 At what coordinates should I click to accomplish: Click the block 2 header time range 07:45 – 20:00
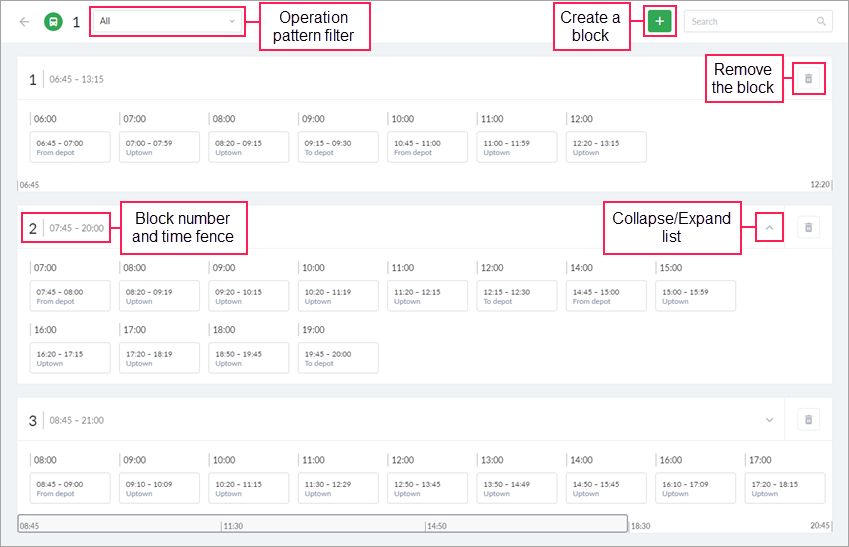(x=77, y=228)
